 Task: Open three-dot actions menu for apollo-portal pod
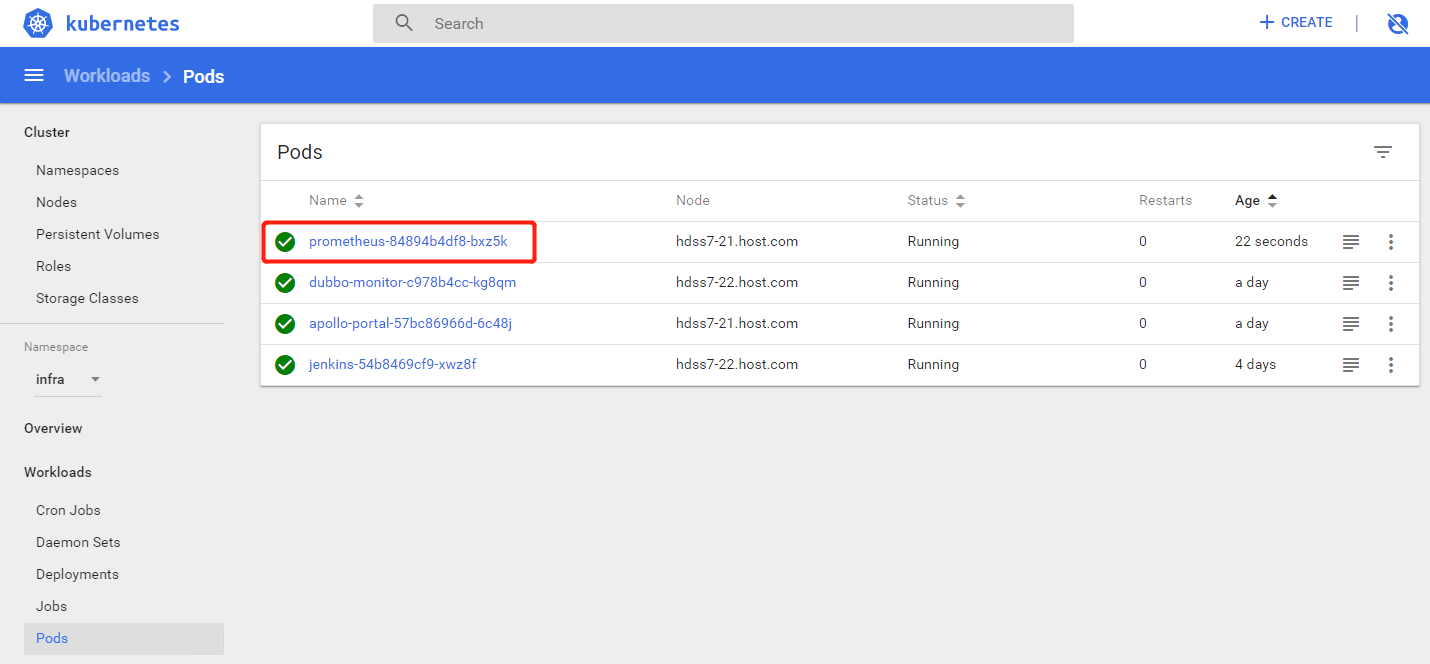(x=1390, y=324)
